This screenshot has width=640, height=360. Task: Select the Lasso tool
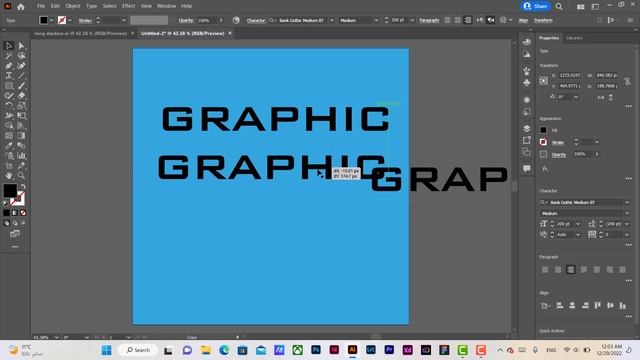[x=21, y=56]
